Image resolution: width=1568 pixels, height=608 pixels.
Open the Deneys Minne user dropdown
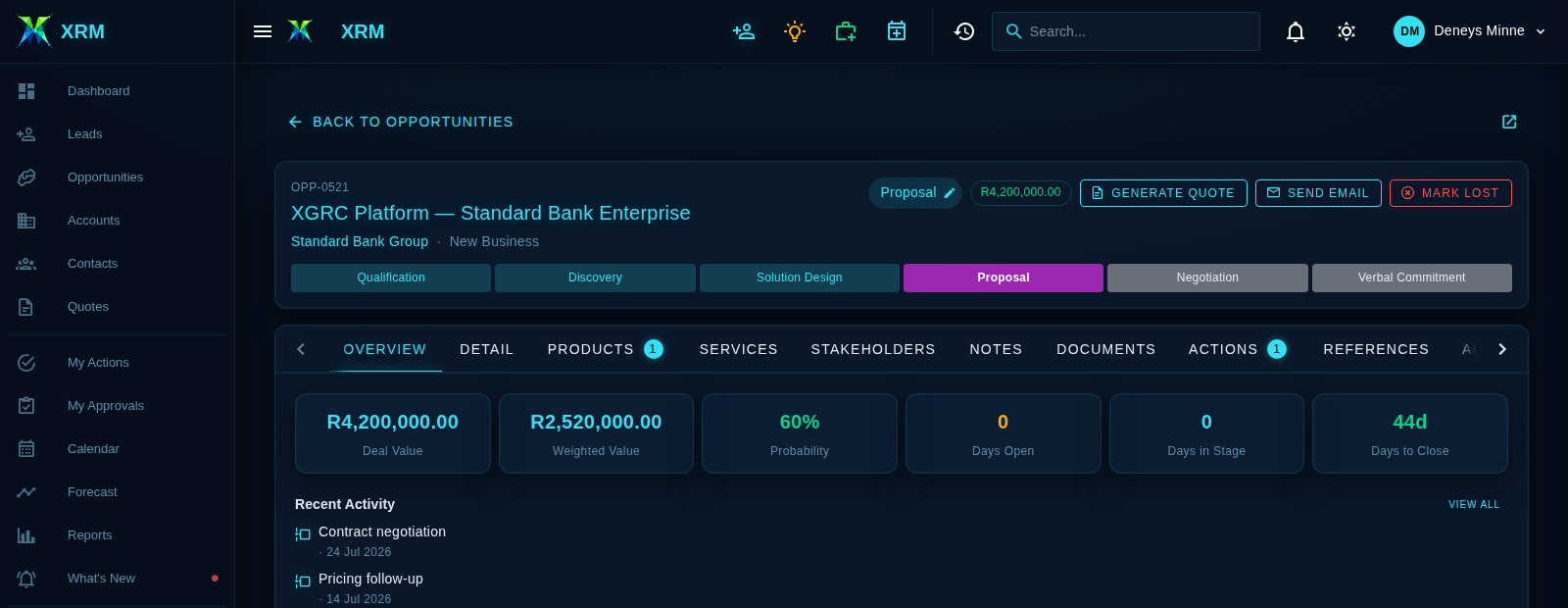point(1470,31)
